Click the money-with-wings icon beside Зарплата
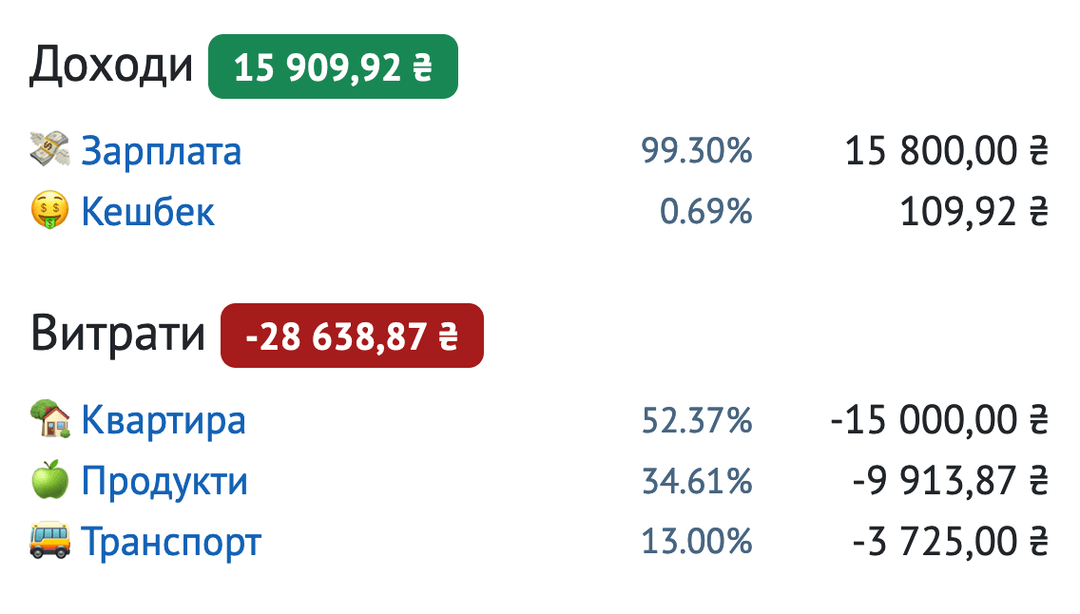This screenshot has height=614, width=1080. (50, 152)
